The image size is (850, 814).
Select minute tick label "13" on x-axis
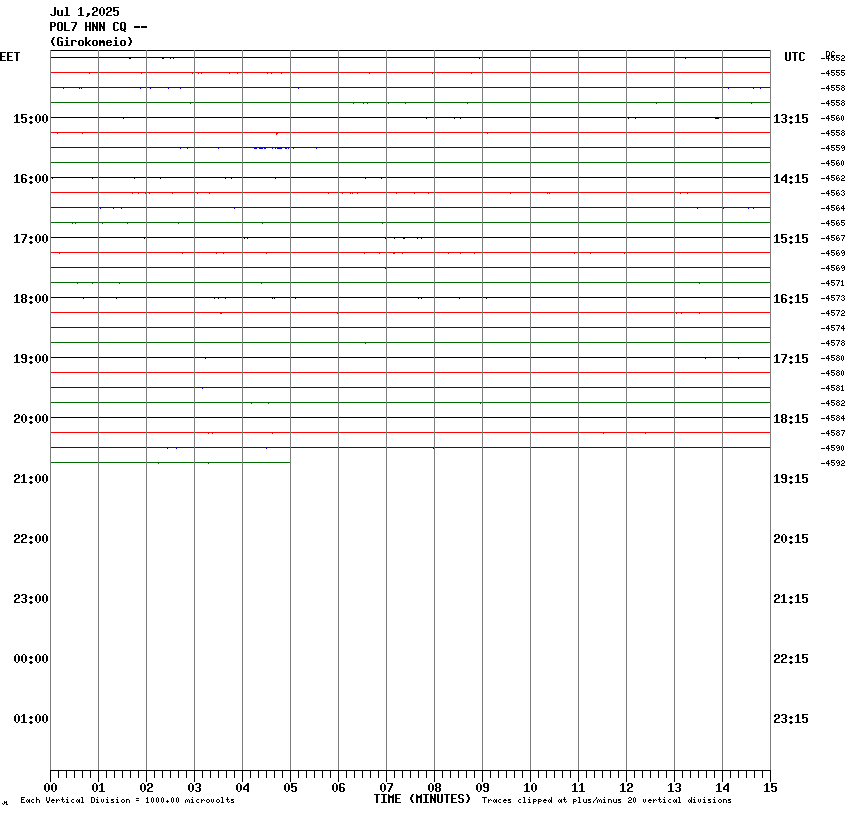[x=674, y=788]
